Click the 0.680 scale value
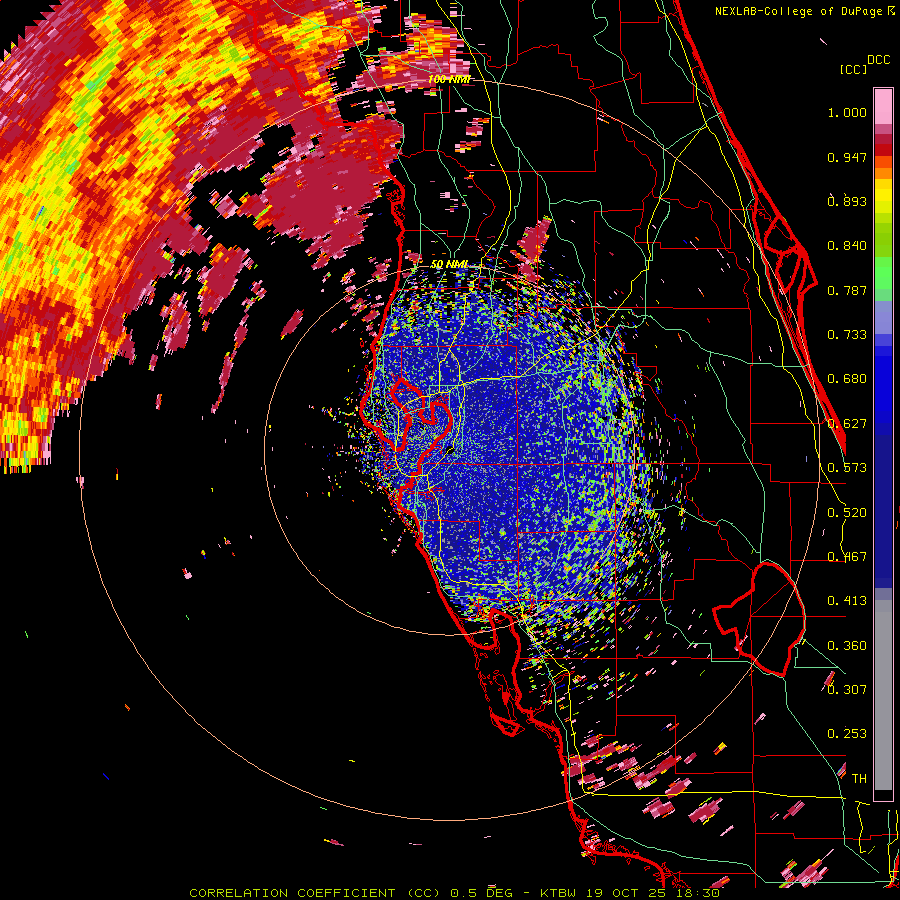 click(847, 379)
